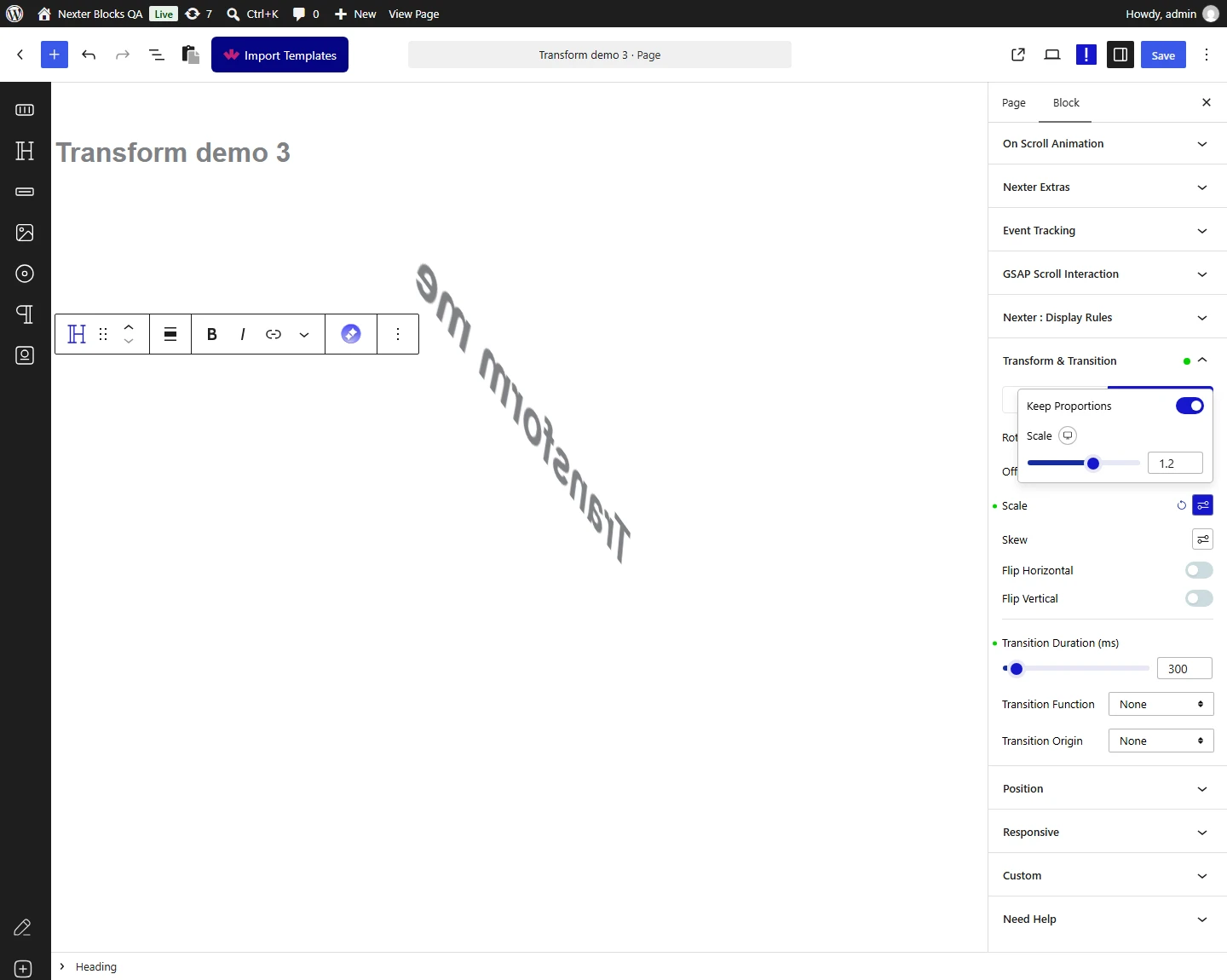Switch Scale responsive device icon
This screenshot has height=980, width=1227.
click(1068, 435)
